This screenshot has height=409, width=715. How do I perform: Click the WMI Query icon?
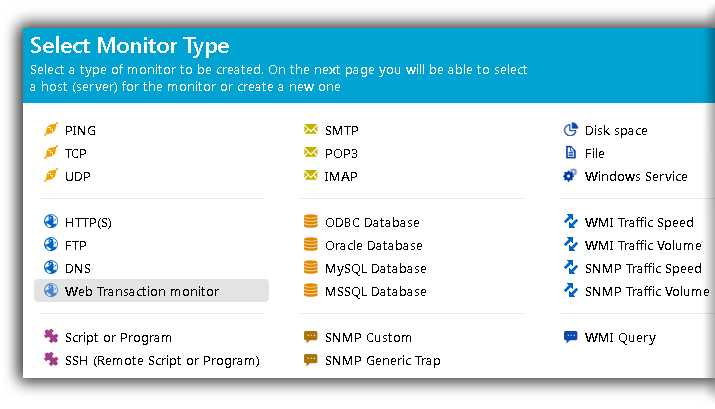[571, 337]
